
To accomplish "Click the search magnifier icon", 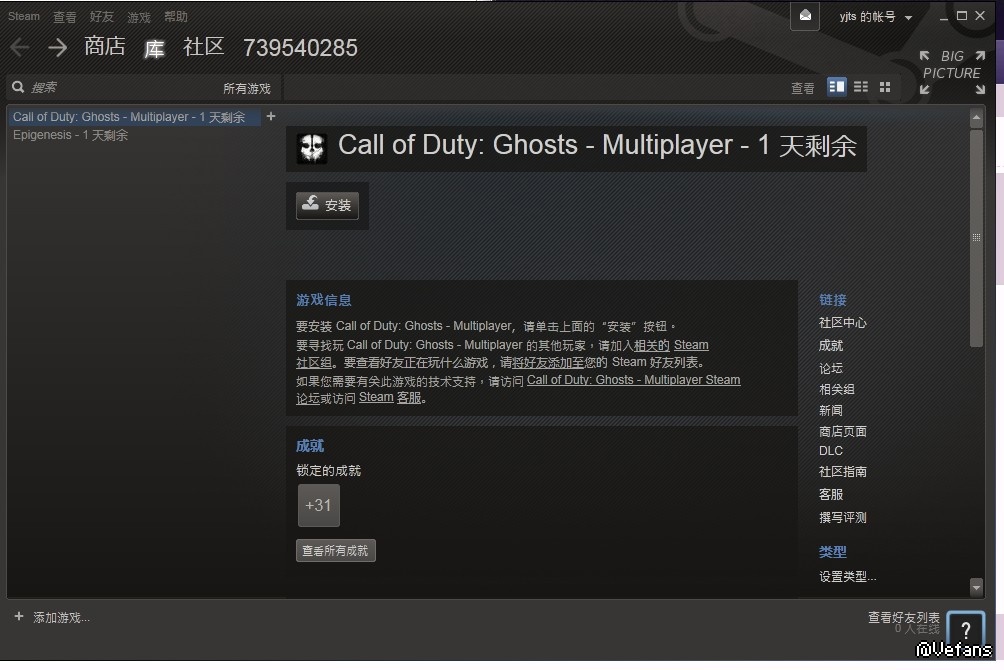I will (18, 87).
